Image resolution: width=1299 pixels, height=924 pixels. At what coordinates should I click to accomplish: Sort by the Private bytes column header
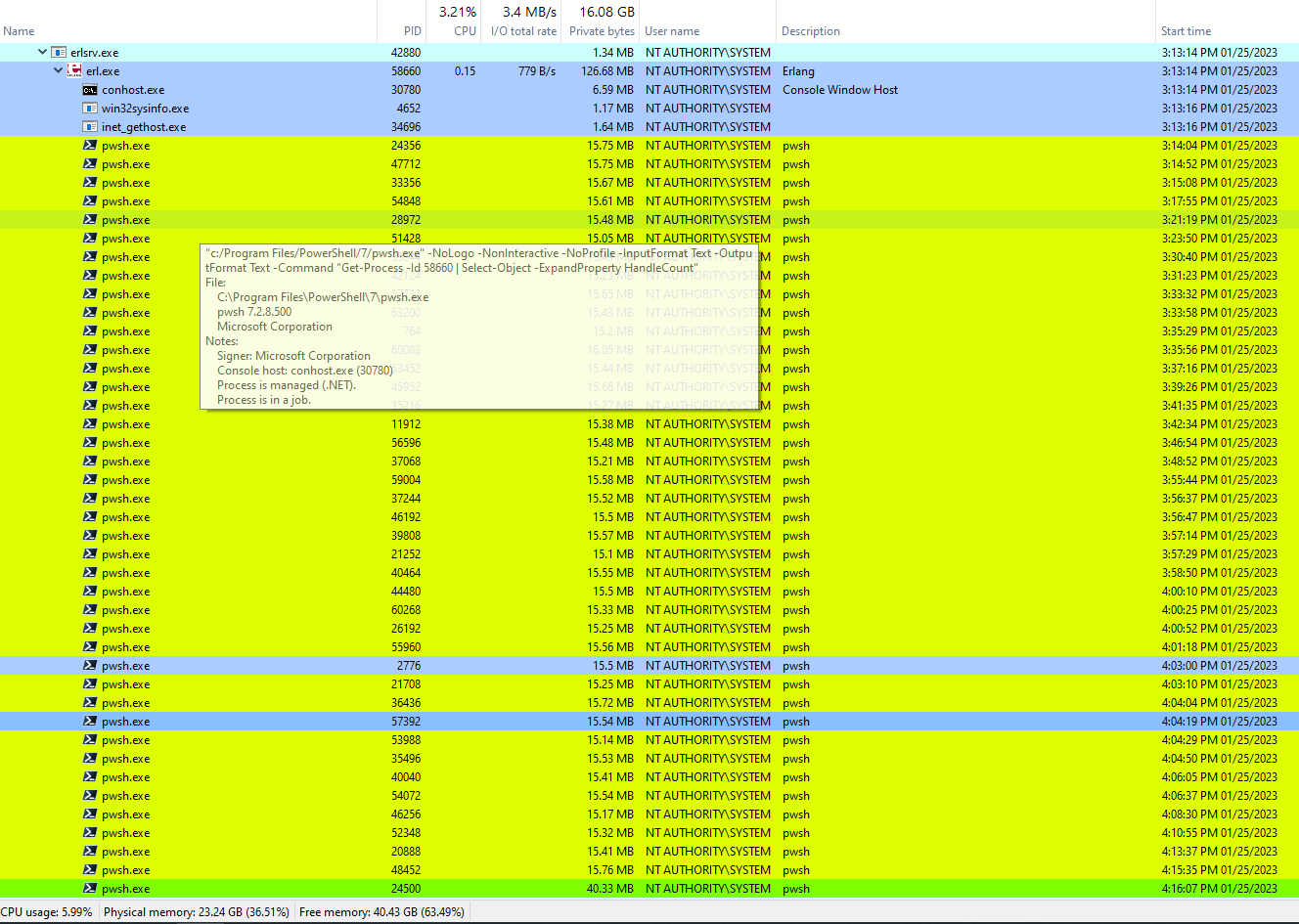pos(601,30)
